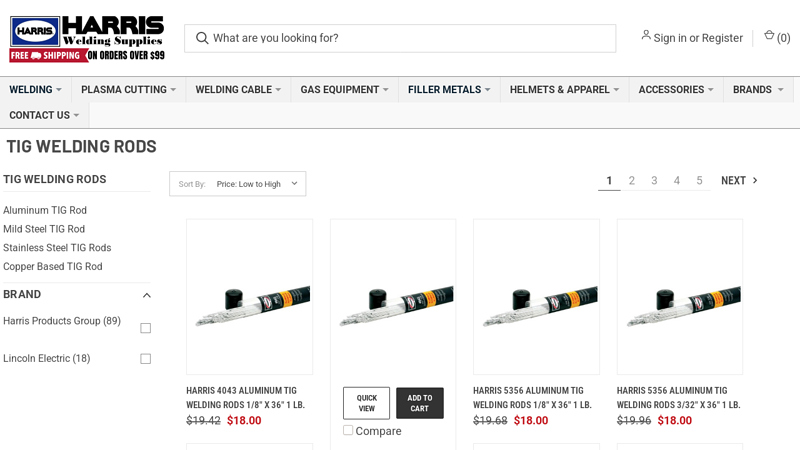Collapse the Brand filter section
The image size is (800, 450).
147,295
